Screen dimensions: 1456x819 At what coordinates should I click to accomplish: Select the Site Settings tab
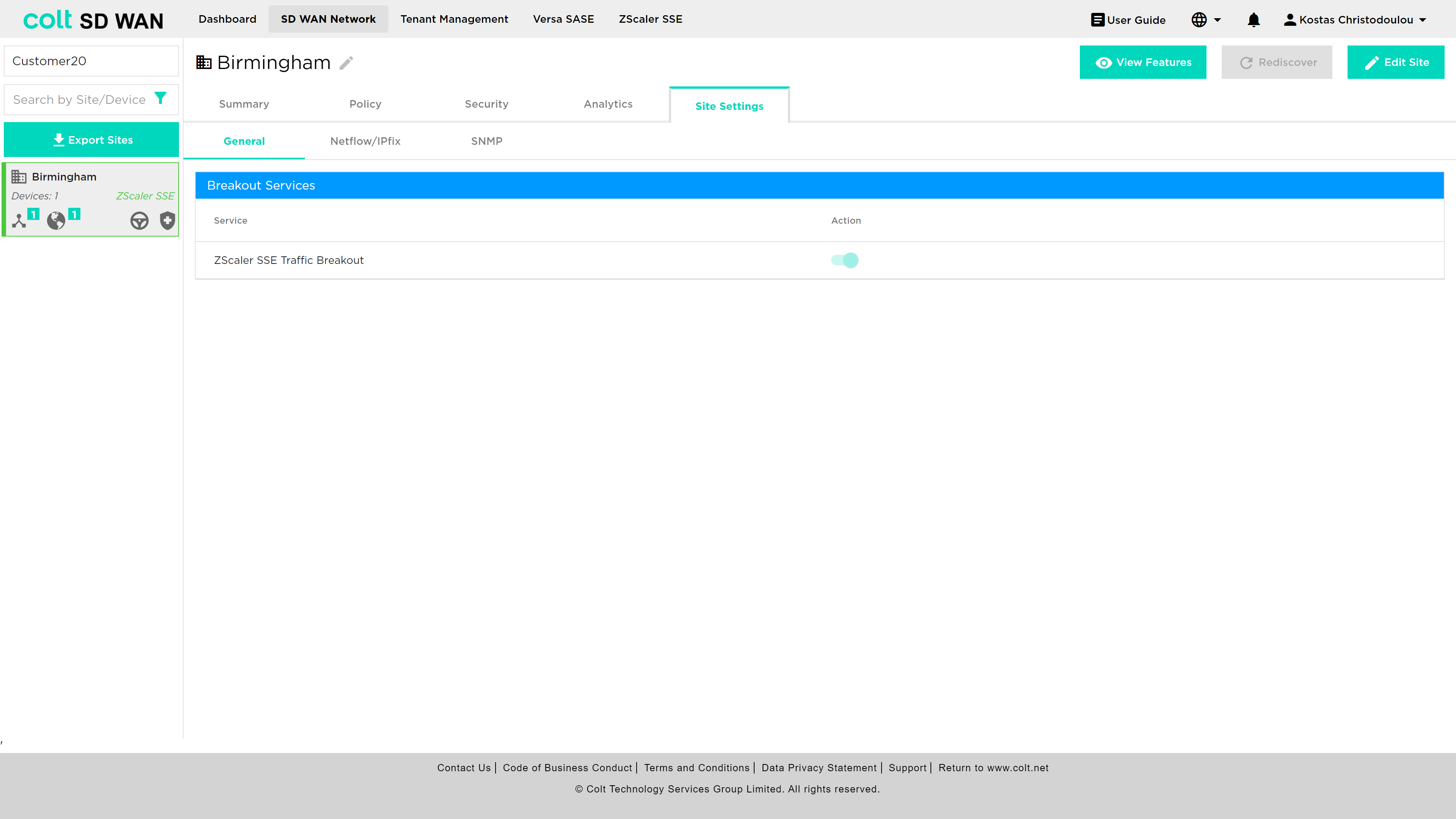pos(729,106)
